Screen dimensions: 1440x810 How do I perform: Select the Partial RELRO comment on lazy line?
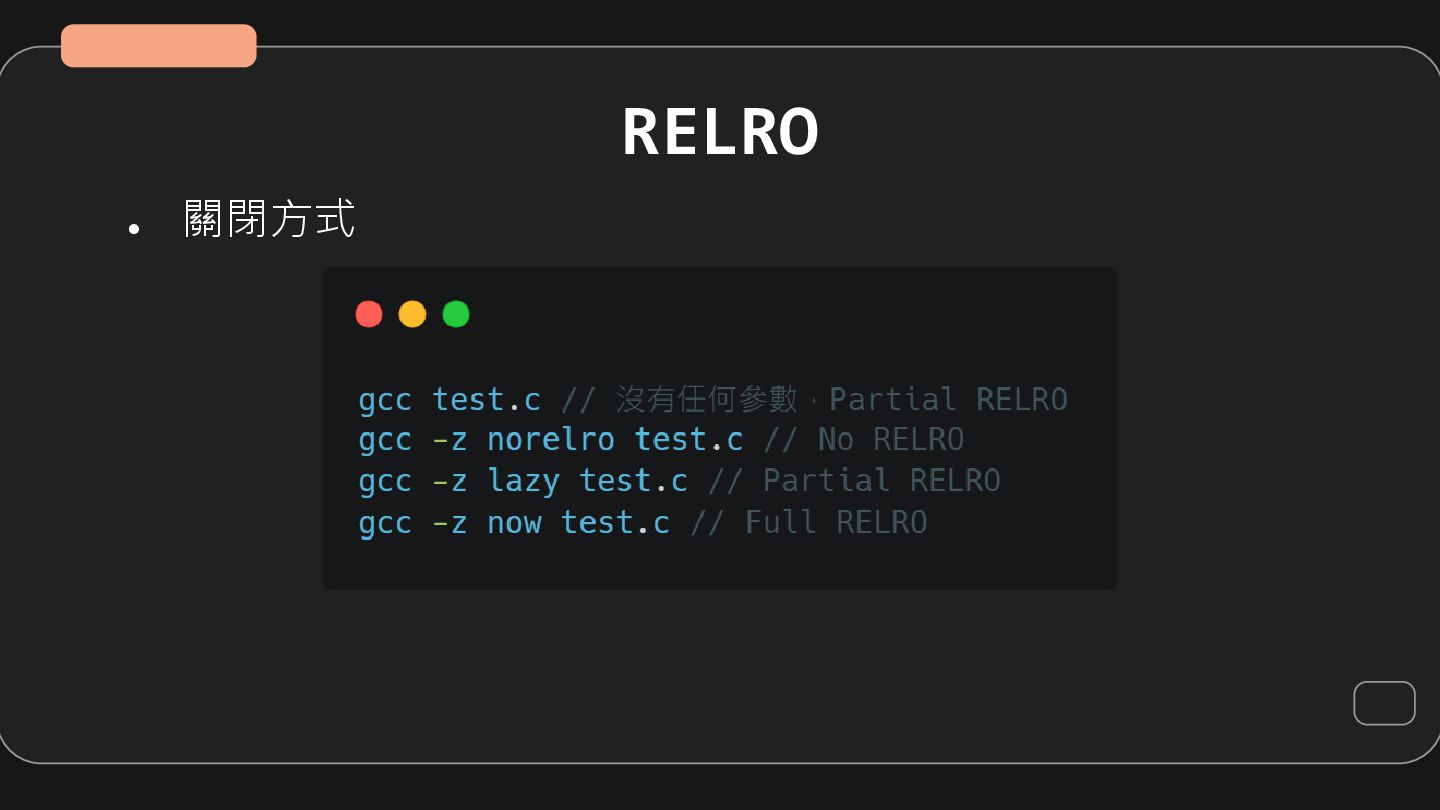click(x=881, y=481)
